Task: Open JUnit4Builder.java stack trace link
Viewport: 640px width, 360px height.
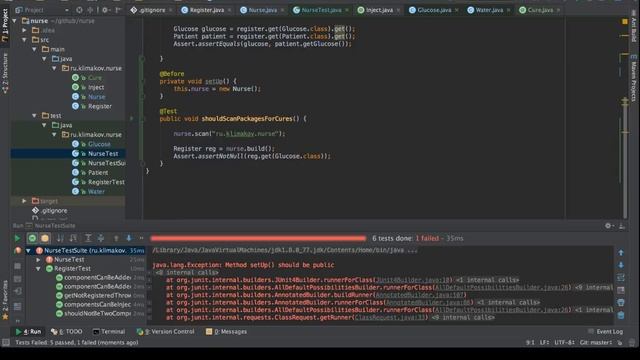Action: pos(412,280)
